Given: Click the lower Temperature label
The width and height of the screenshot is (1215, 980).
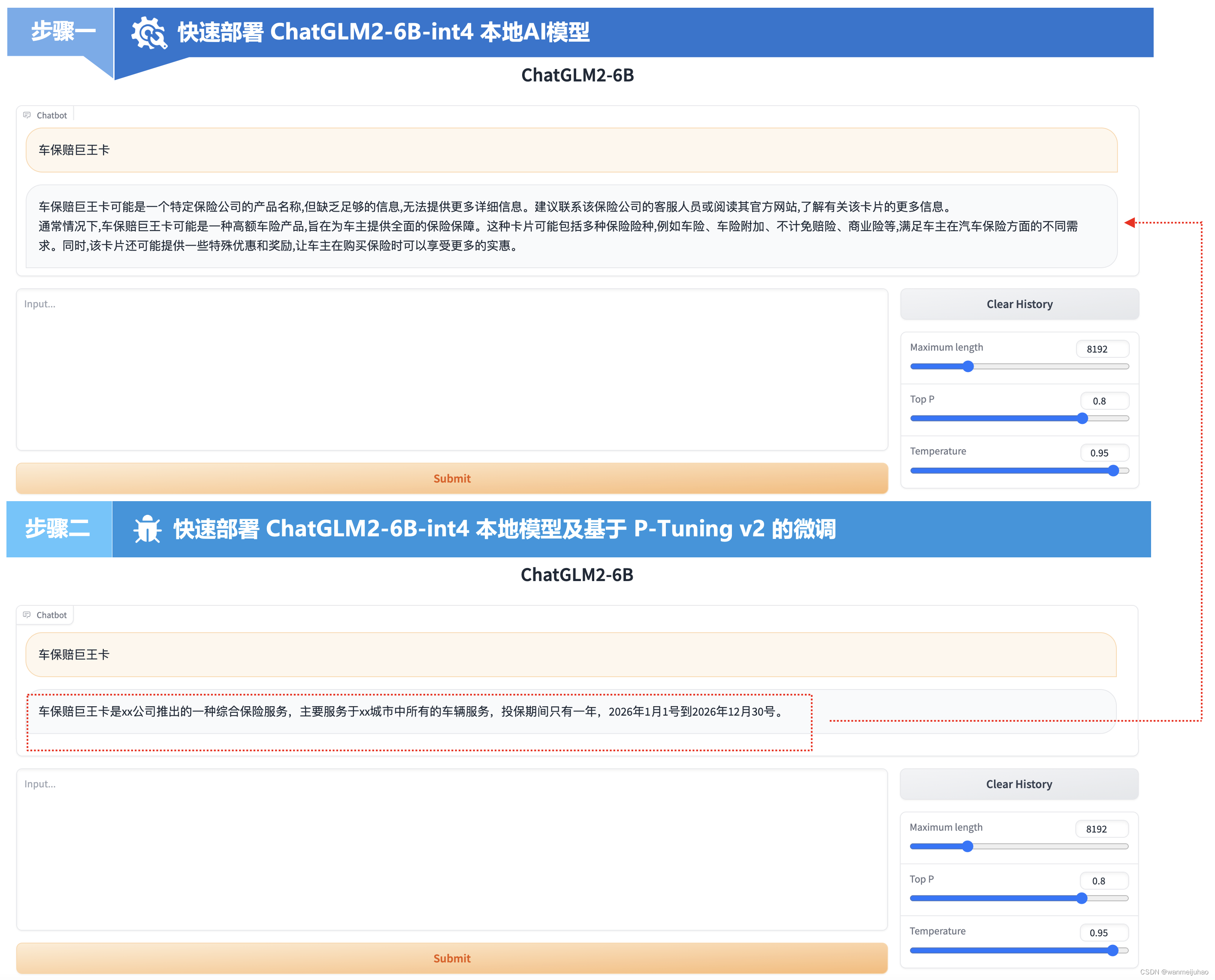Looking at the screenshot, I should (937, 931).
